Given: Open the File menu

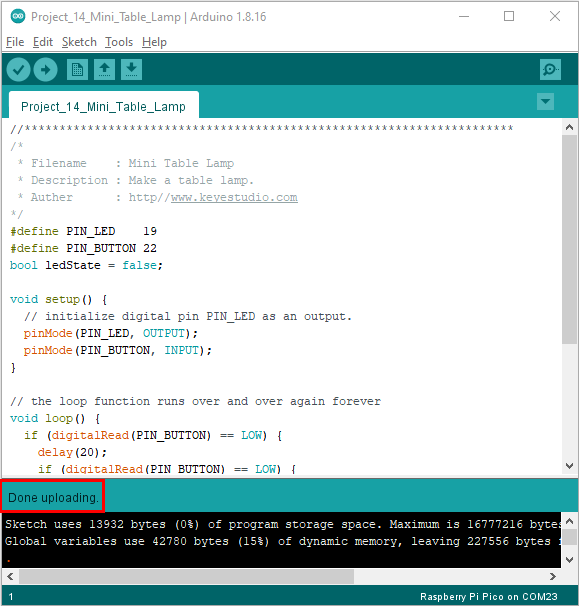Looking at the screenshot, I should pyautogui.click(x=15, y=42).
